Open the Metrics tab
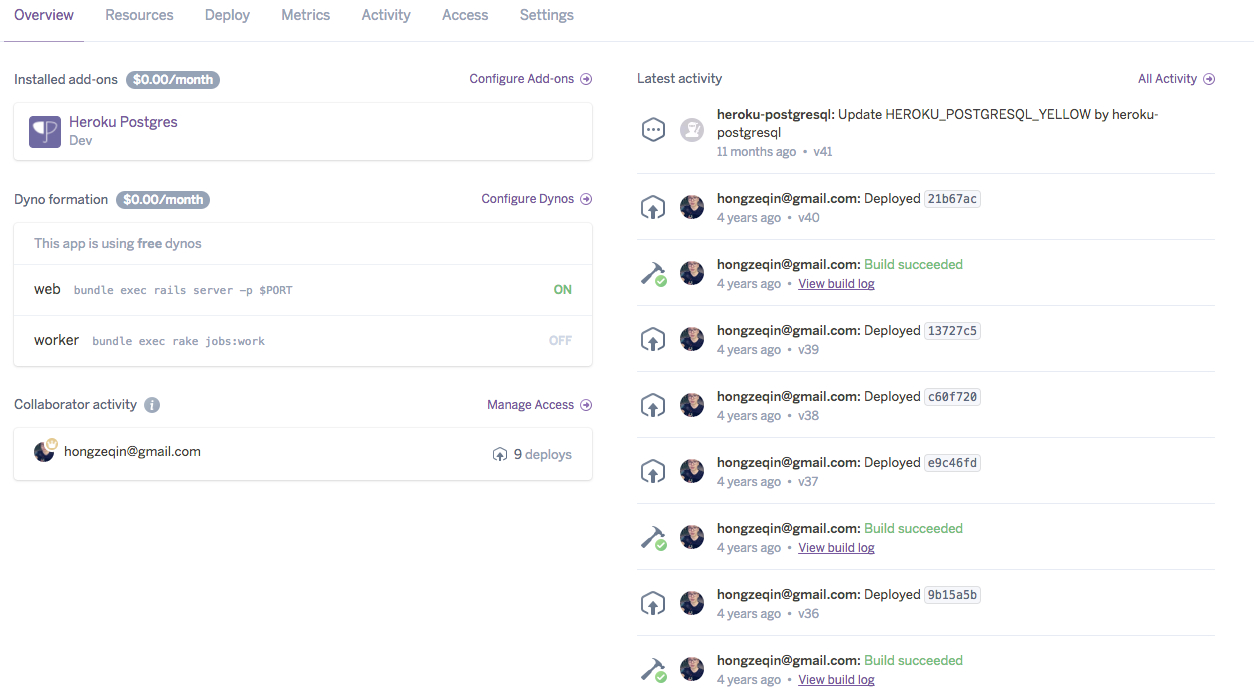 point(306,15)
